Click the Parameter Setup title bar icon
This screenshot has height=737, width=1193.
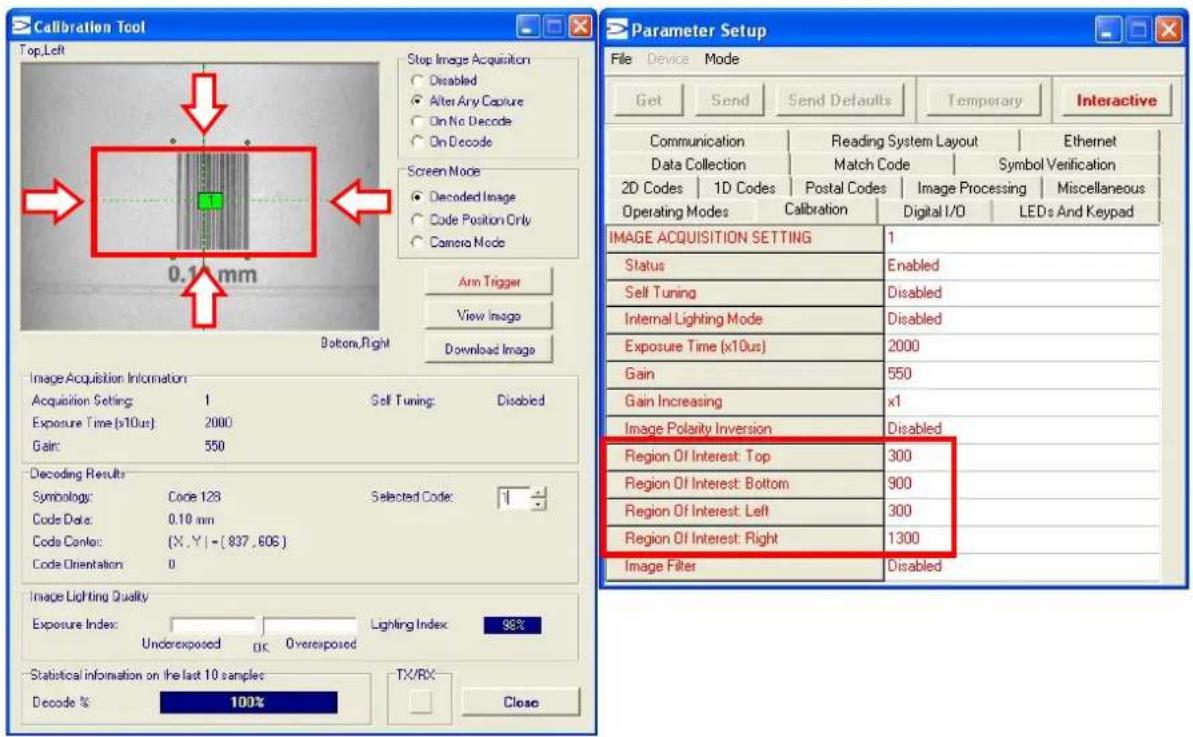617,29
